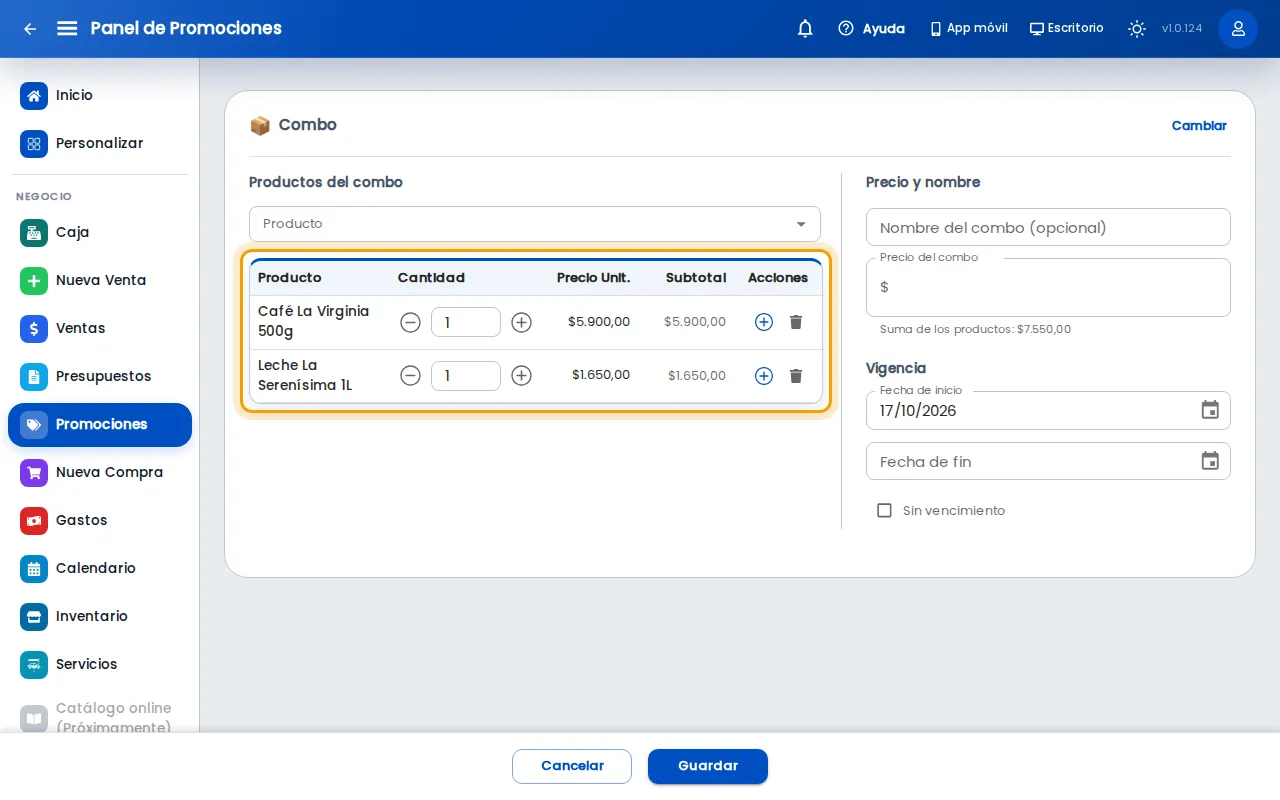Click quantity field for Leche La Serenísima
The image size is (1280, 800).
click(x=466, y=376)
